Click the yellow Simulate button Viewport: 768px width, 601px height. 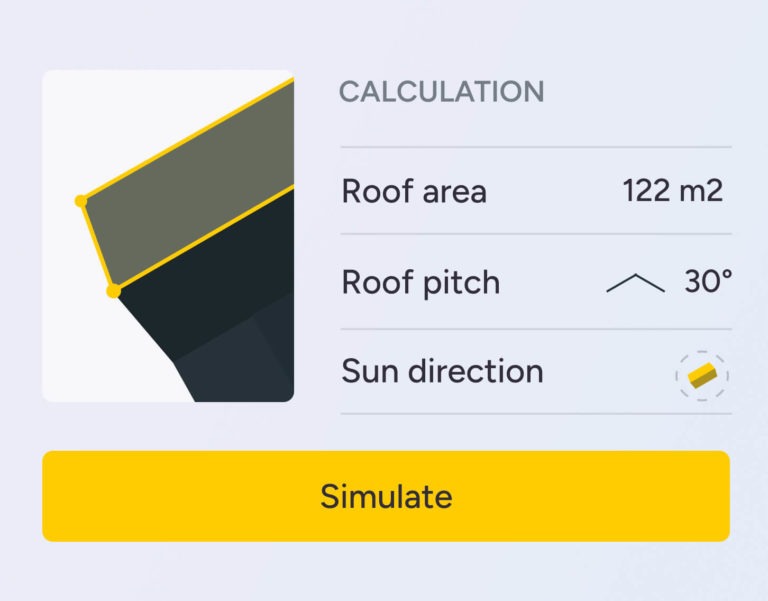385,496
